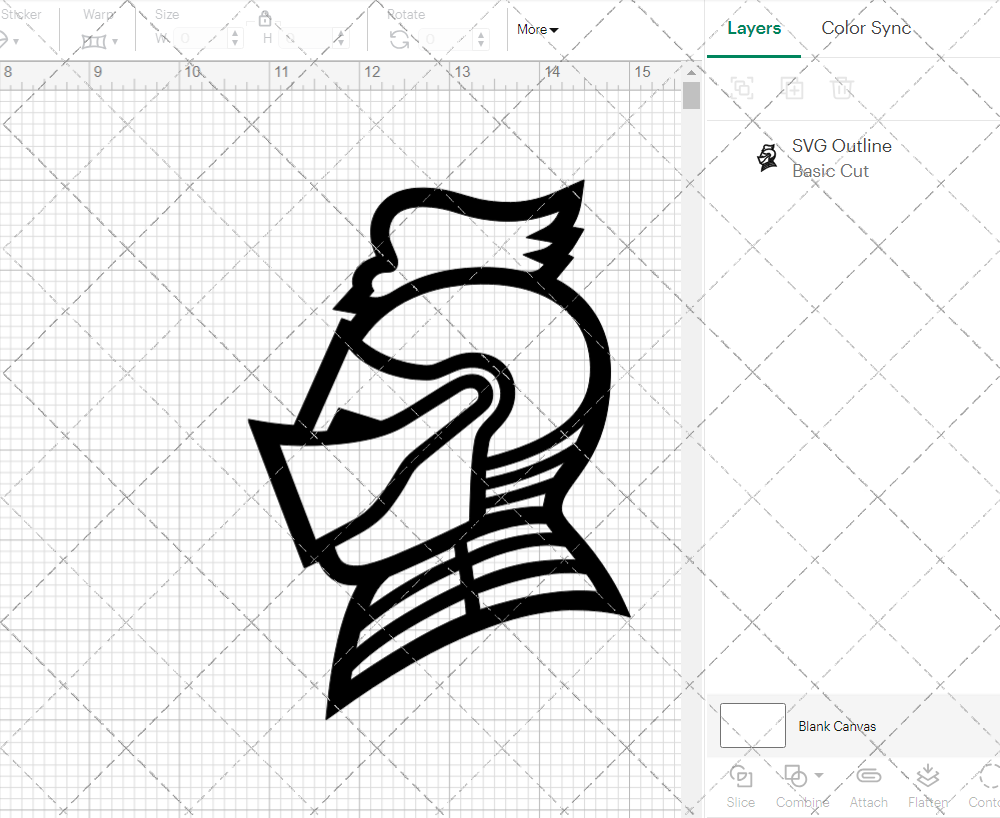Switch to the Layers tab
1000x818 pixels.
point(754,28)
